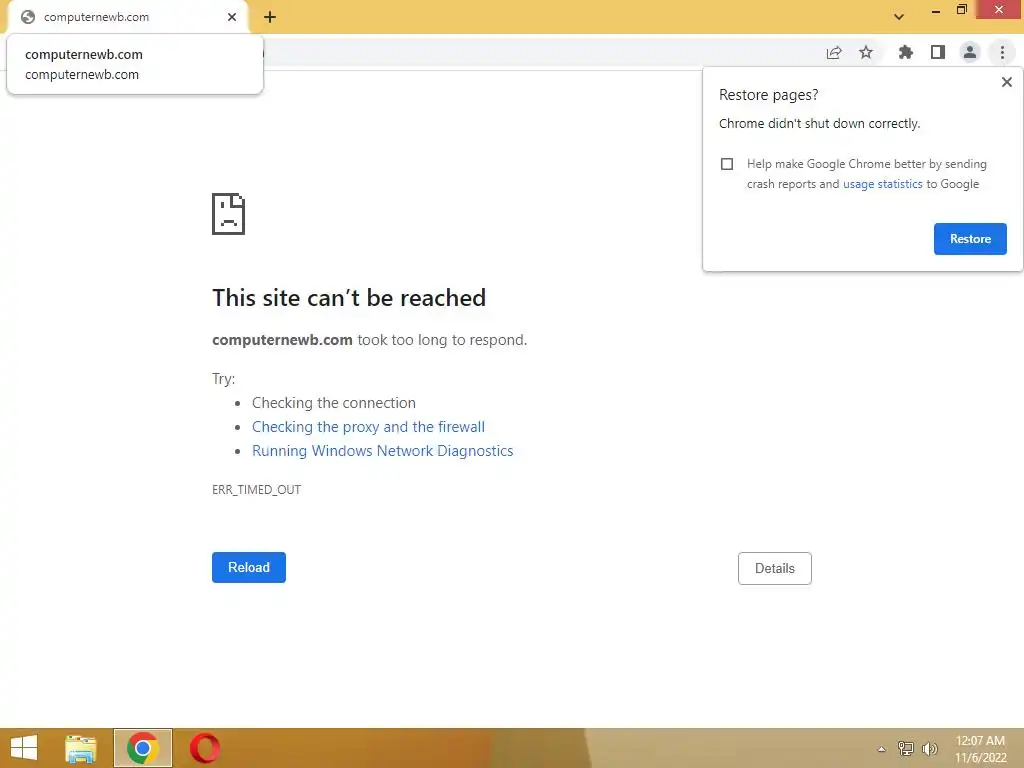
Task: Open the network tray icon
Action: pos(906,748)
